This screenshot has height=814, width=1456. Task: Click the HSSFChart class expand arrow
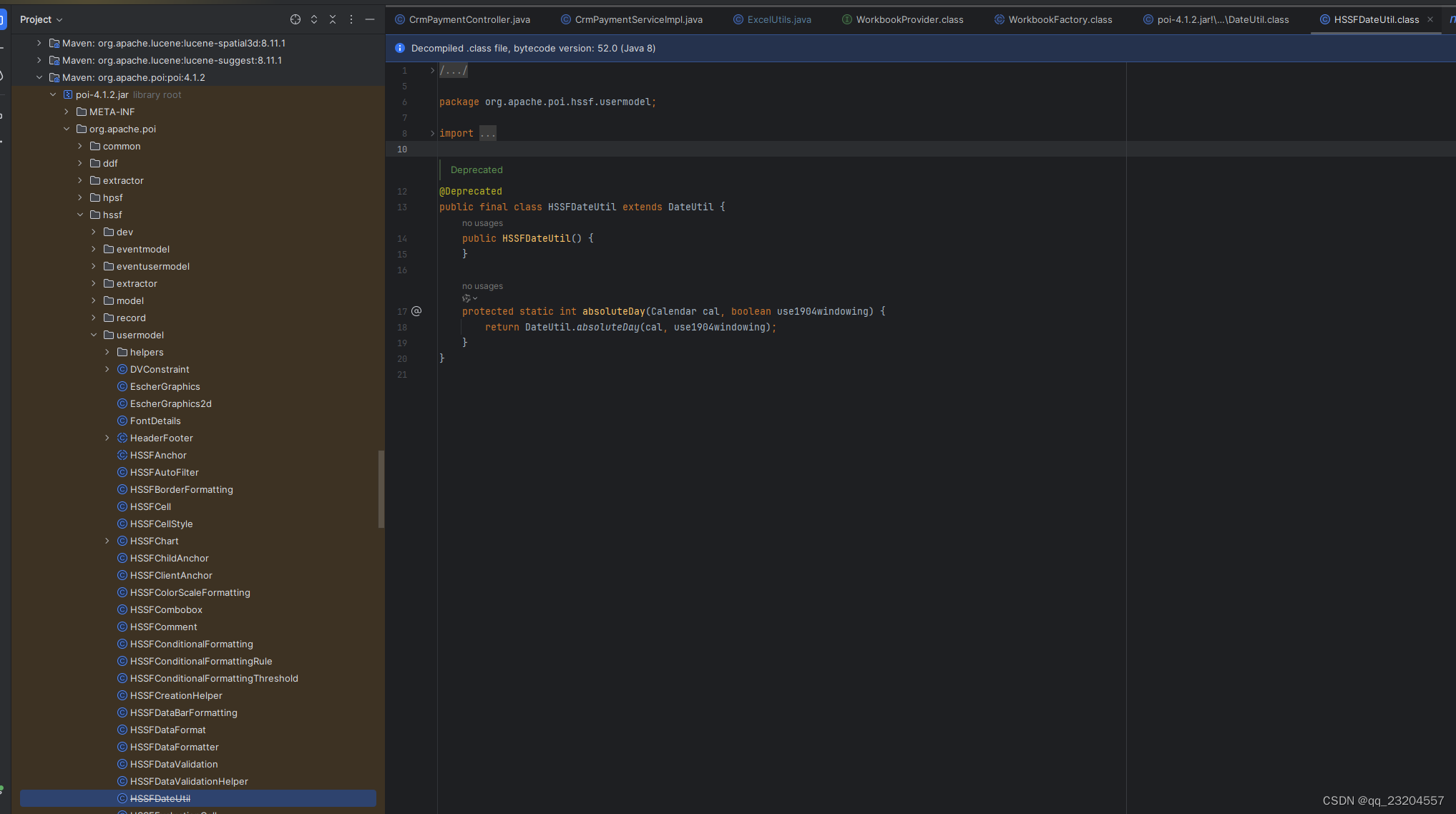point(108,541)
